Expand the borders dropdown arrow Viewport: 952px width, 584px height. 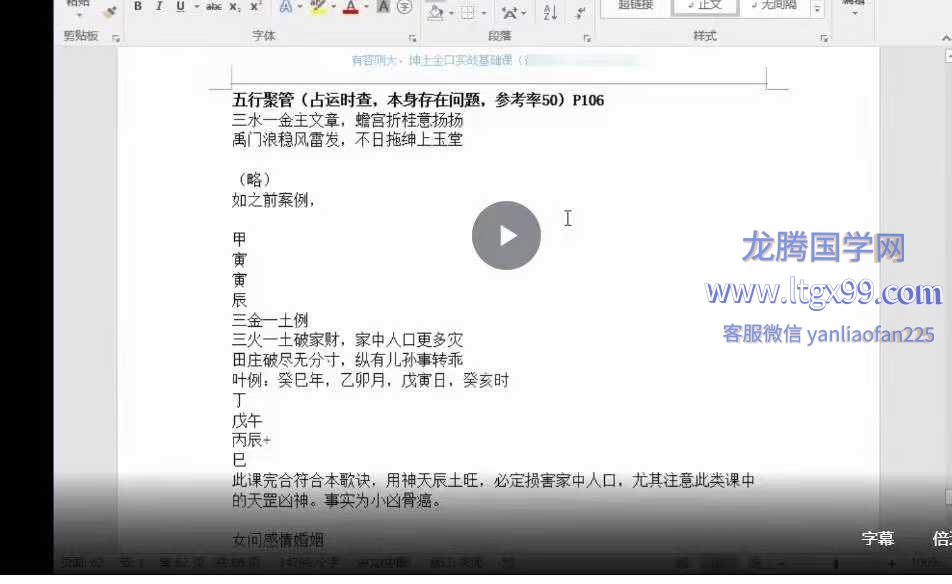(x=484, y=13)
